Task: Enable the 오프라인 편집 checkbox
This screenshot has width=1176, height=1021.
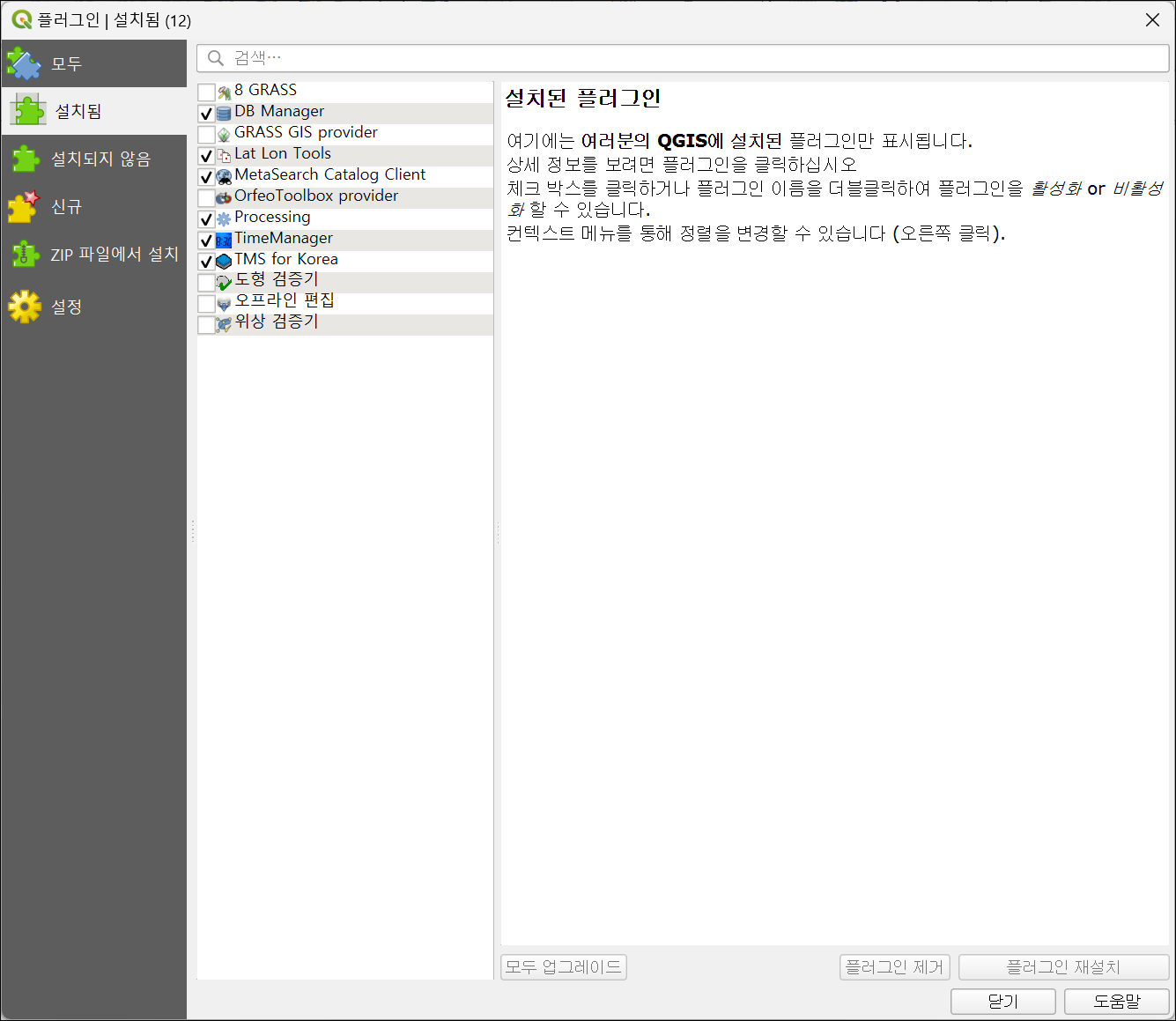Action: pyautogui.click(x=207, y=304)
